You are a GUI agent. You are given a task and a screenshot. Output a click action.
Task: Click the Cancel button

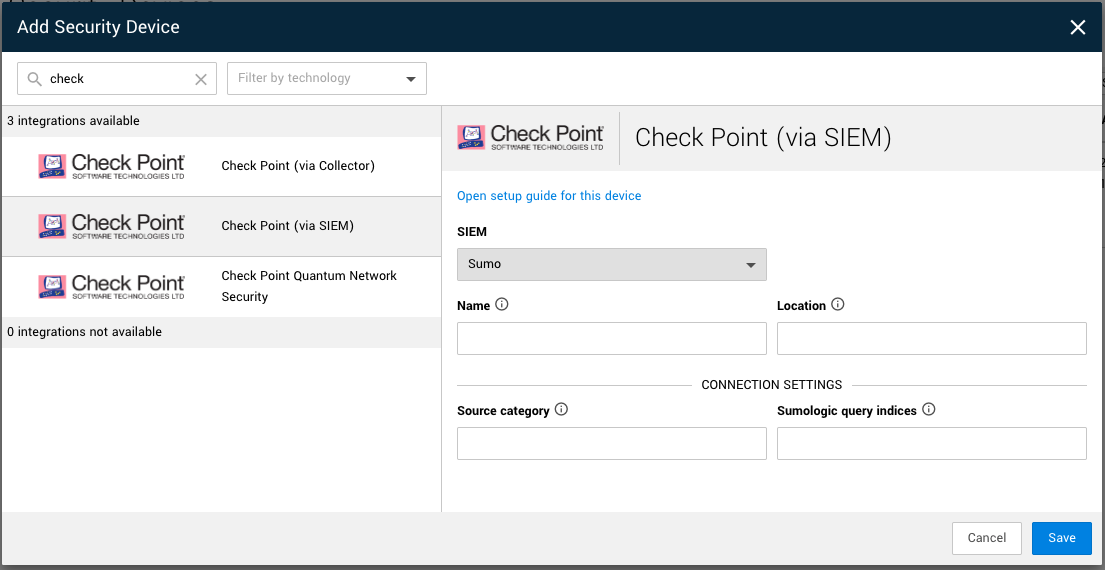pyautogui.click(x=987, y=538)
